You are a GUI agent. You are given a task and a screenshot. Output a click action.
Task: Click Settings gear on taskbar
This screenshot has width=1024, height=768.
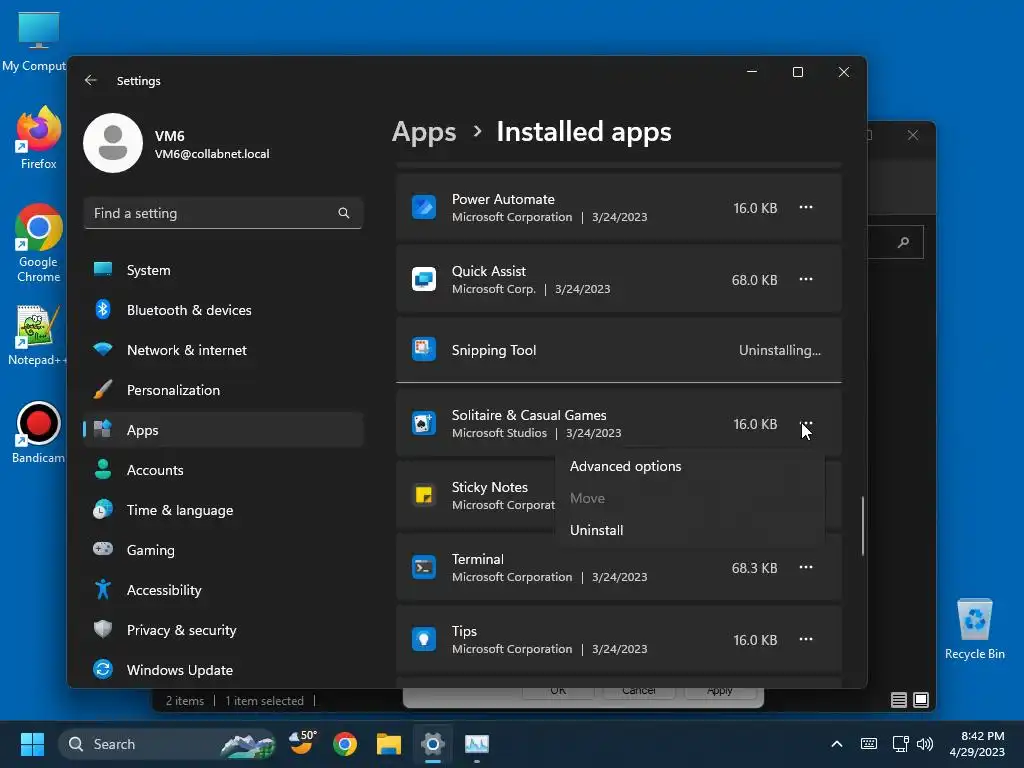(x=432, y=744)
